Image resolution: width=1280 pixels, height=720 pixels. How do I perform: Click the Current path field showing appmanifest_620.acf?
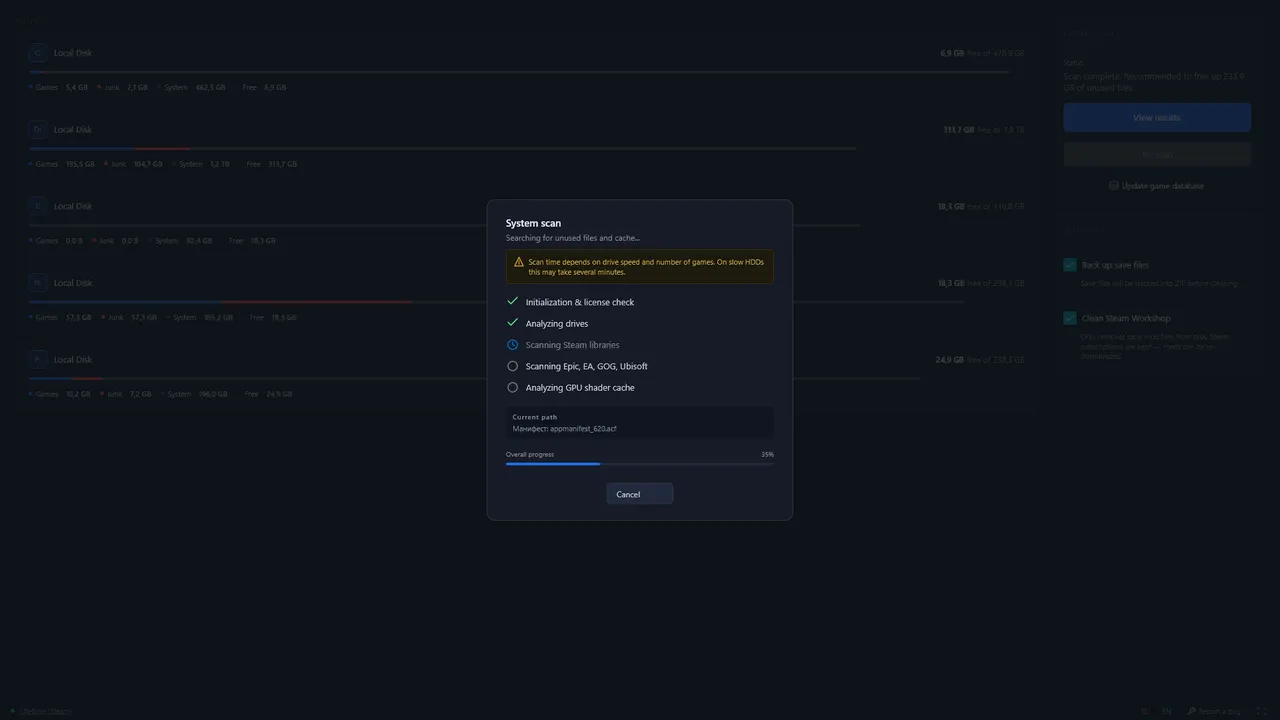click(639, 423)
